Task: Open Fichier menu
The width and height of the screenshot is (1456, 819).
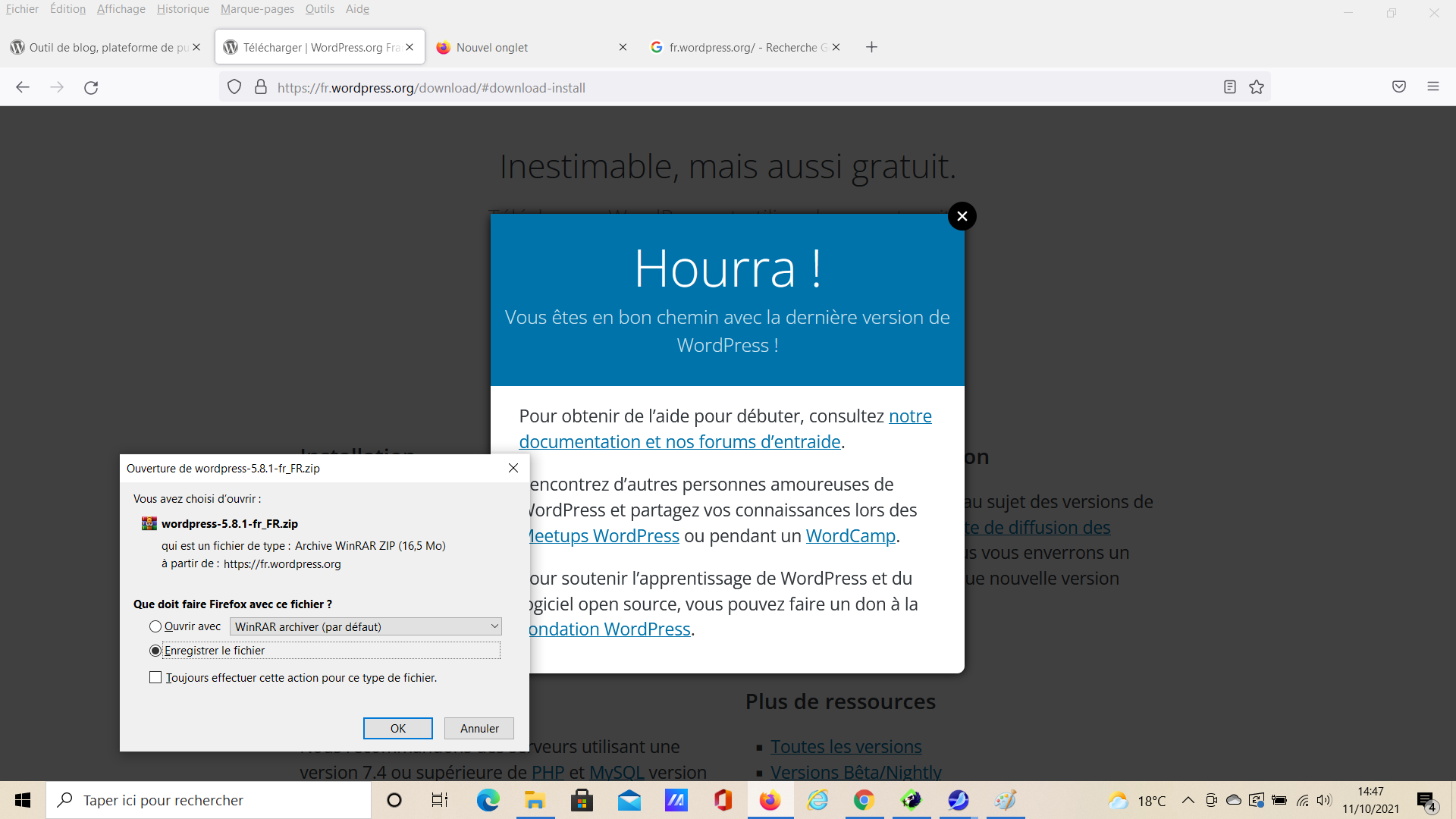Action: pyautogui.click(x=22, y=9)
